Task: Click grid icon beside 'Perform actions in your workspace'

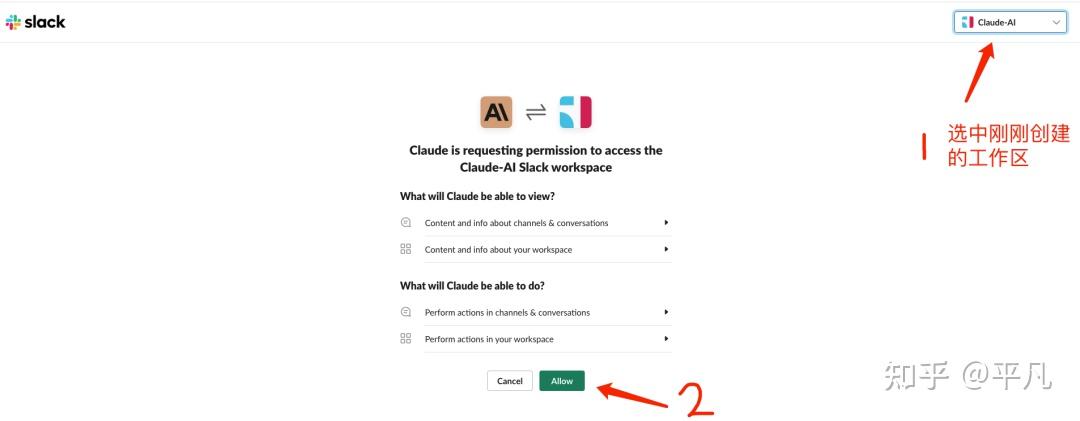Action: tap(406, 339)
